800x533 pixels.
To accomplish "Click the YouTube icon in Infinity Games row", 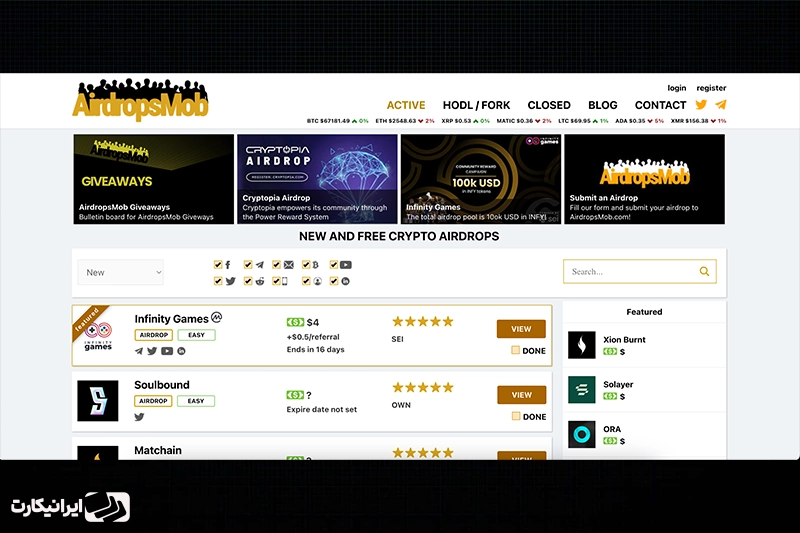I will tap(167, 351).
